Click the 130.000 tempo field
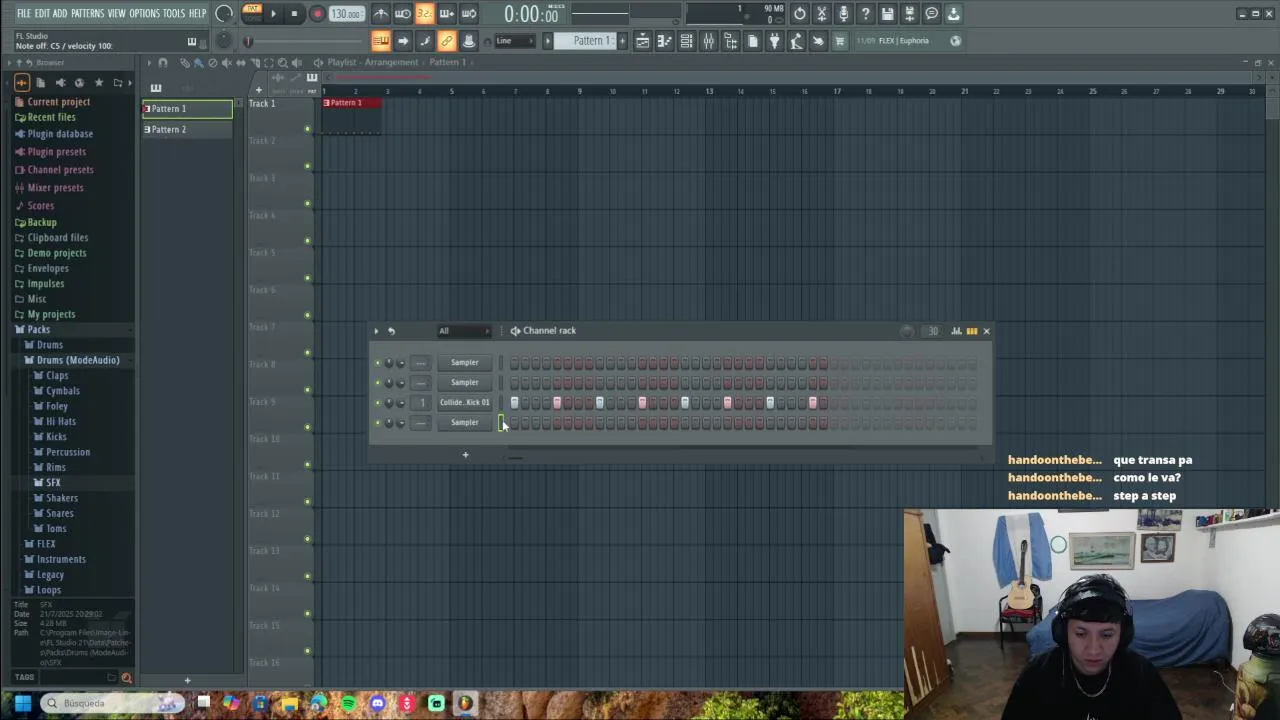Image resolution: width=1280 pixels, height=720 pixels. click(346, 14)
